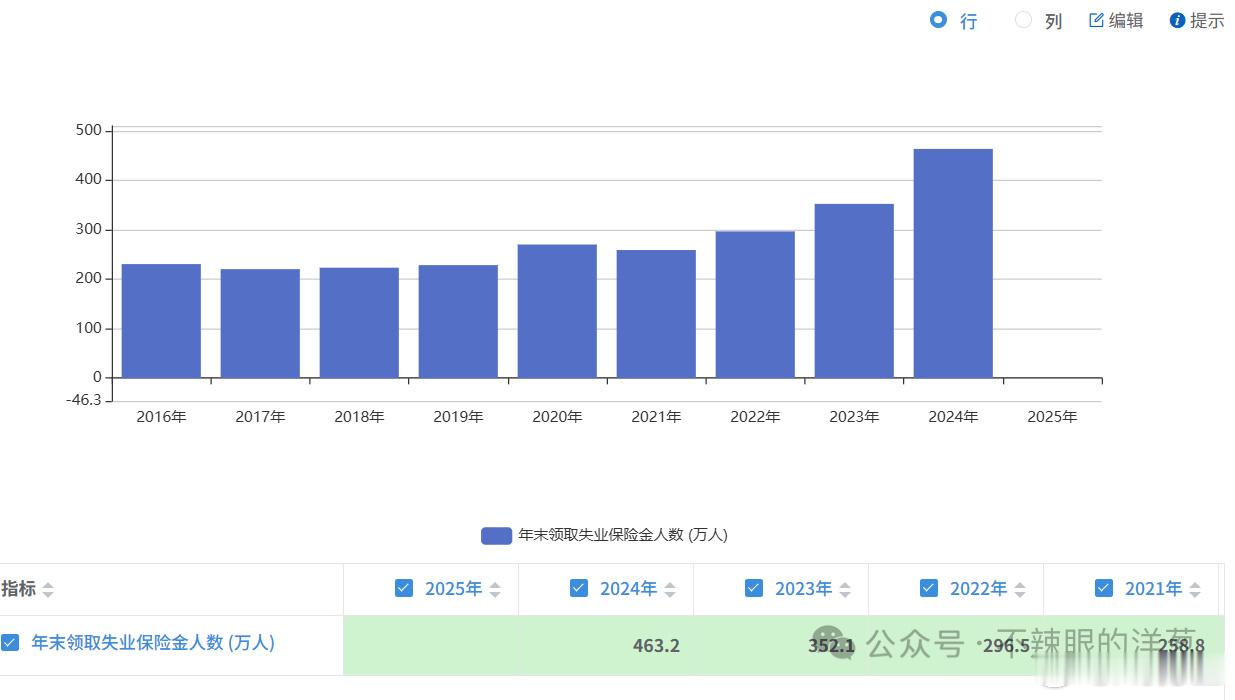This screenshot has height=700, width=1235.
Task: Select the 行 radio button
Action: pyautogui.click(x=938, y=19)
